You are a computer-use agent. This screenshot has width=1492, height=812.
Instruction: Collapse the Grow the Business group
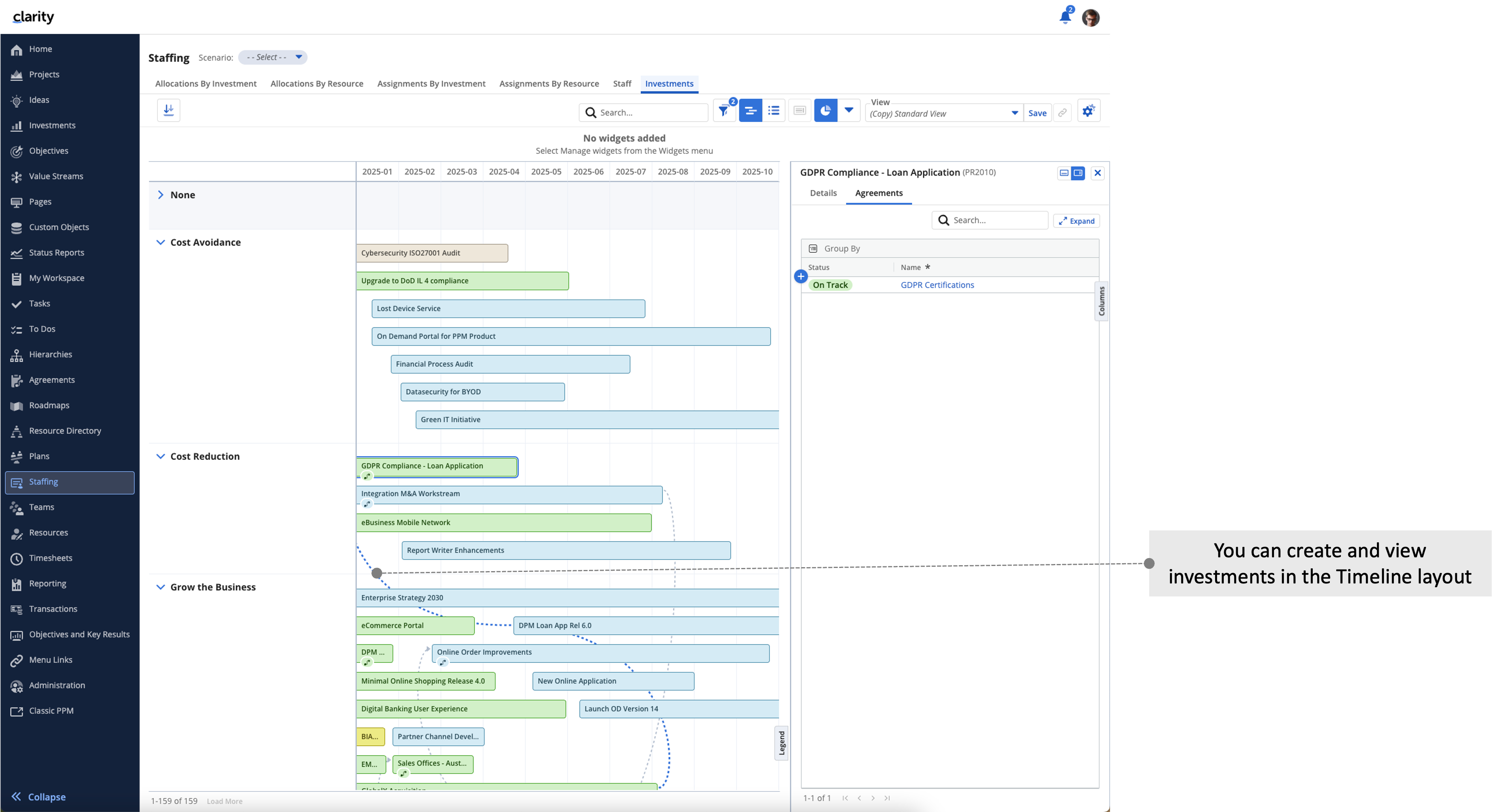[x=161, y=587]
